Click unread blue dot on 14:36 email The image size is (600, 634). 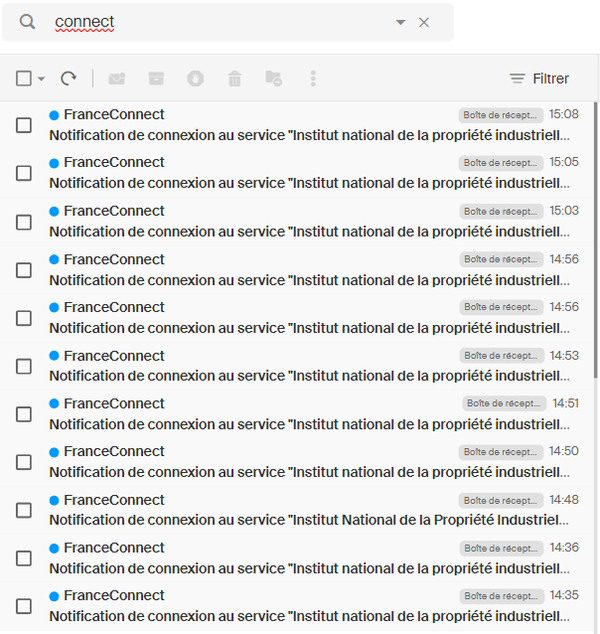54,548
